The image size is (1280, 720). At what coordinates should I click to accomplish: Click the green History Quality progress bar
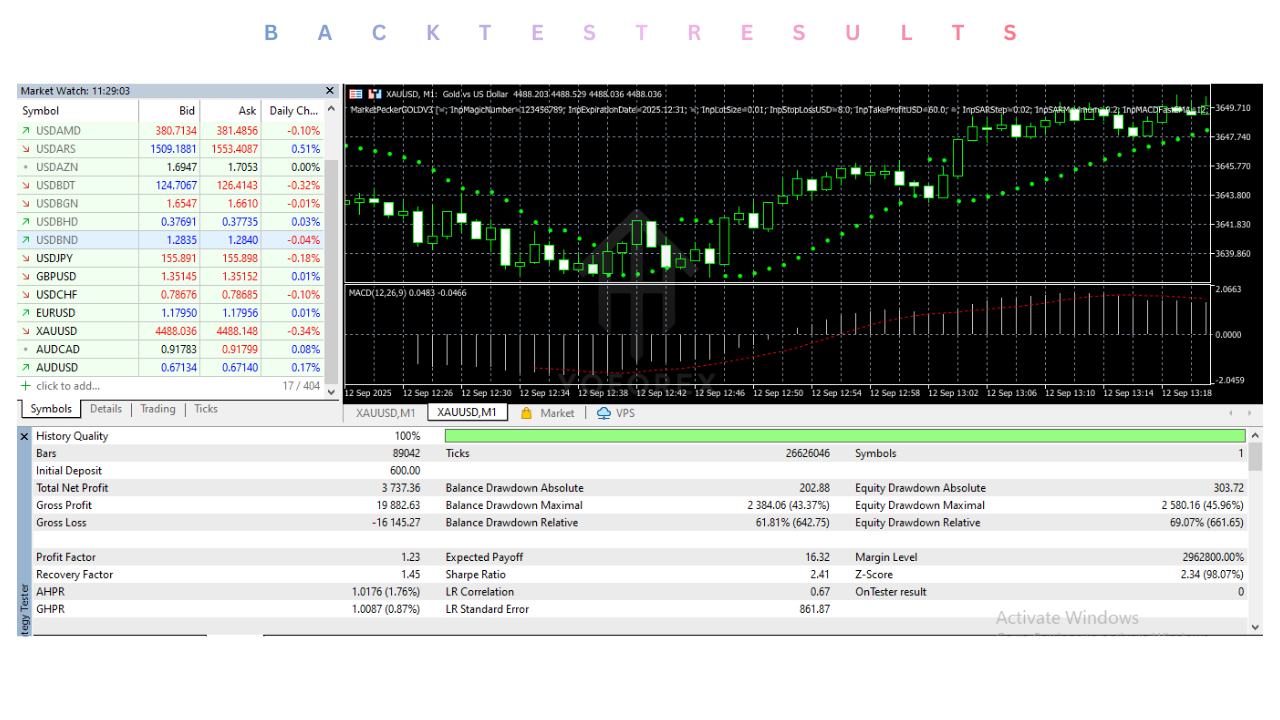pos(844,436)
